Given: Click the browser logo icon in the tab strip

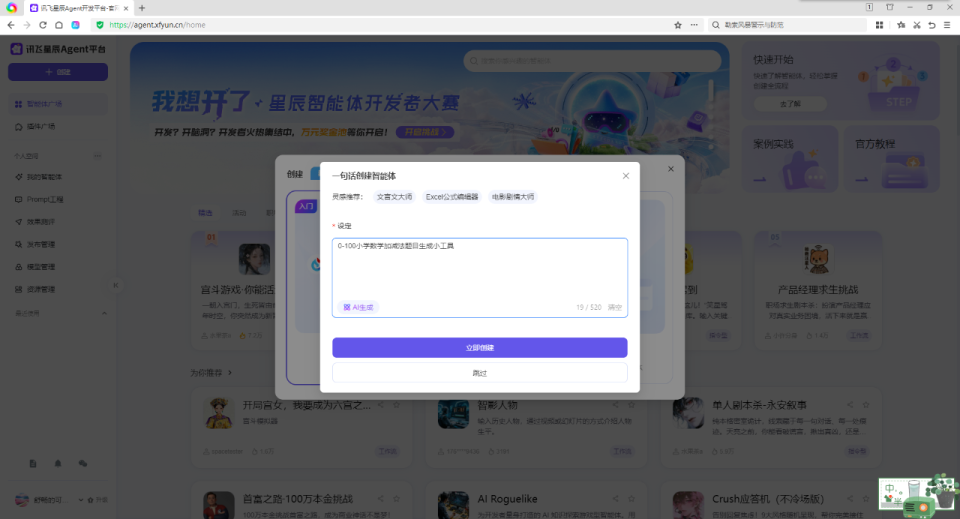Looking at the screenshot, I should click(x=12, y=8).
